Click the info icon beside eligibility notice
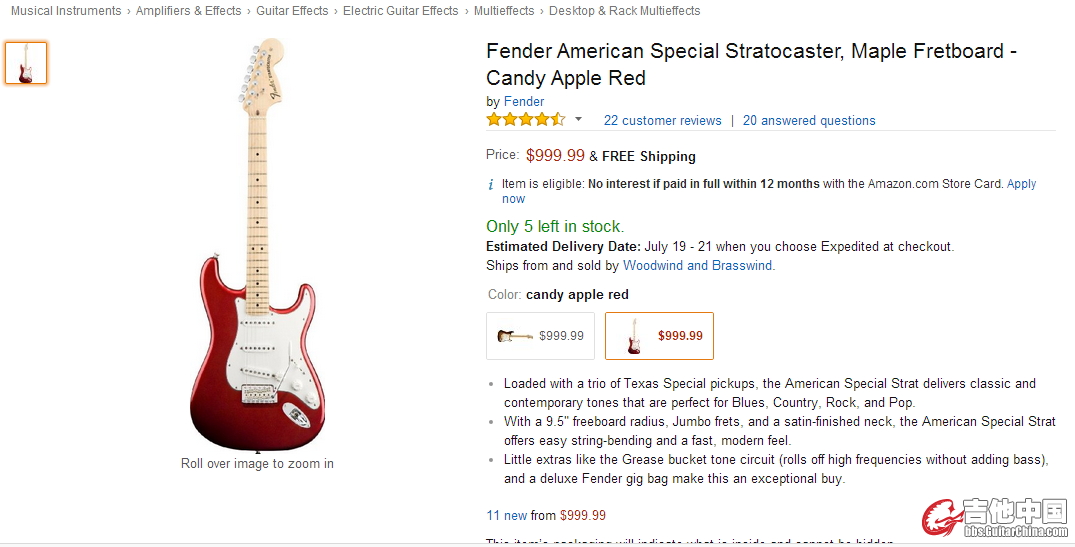1075x547 pixels. pyautogui.click(x=491, y=185)
